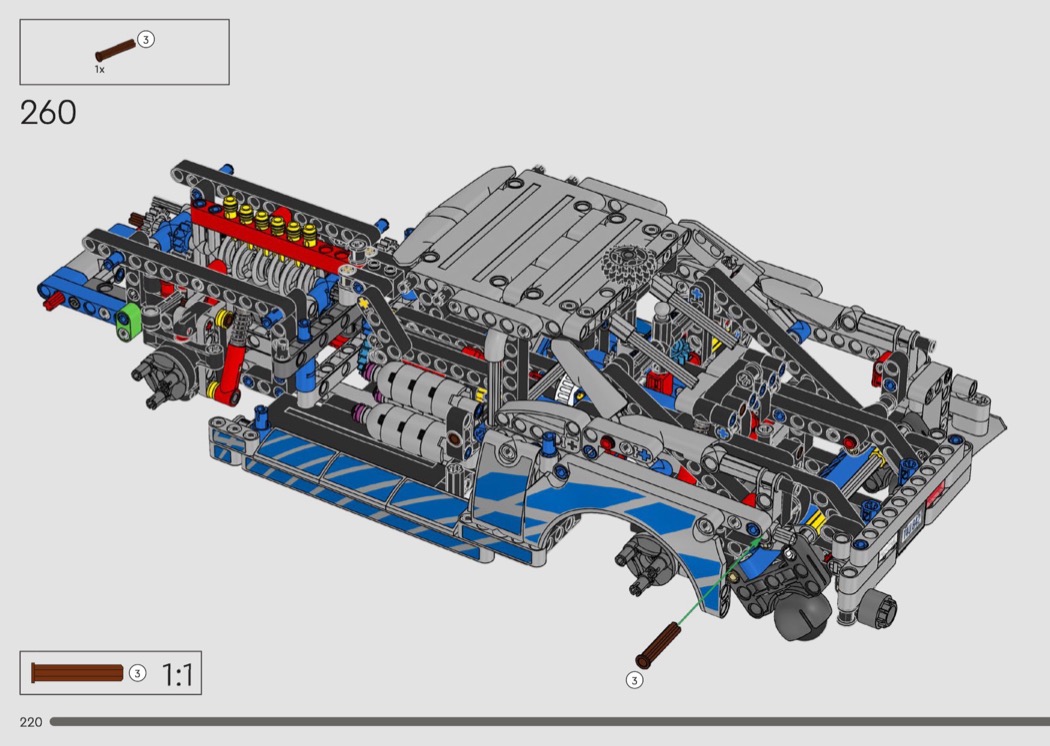Click the page progress bar at the bottom
The height and width of the screenshot is (746, 1050).
[x=548, y=721]
